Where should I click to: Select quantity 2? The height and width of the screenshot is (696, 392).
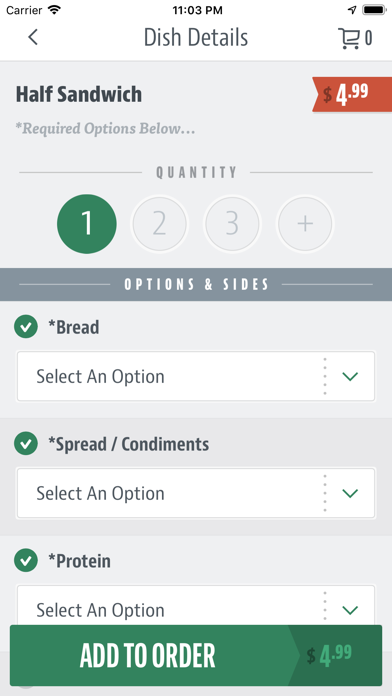click(x=159, y=224)
